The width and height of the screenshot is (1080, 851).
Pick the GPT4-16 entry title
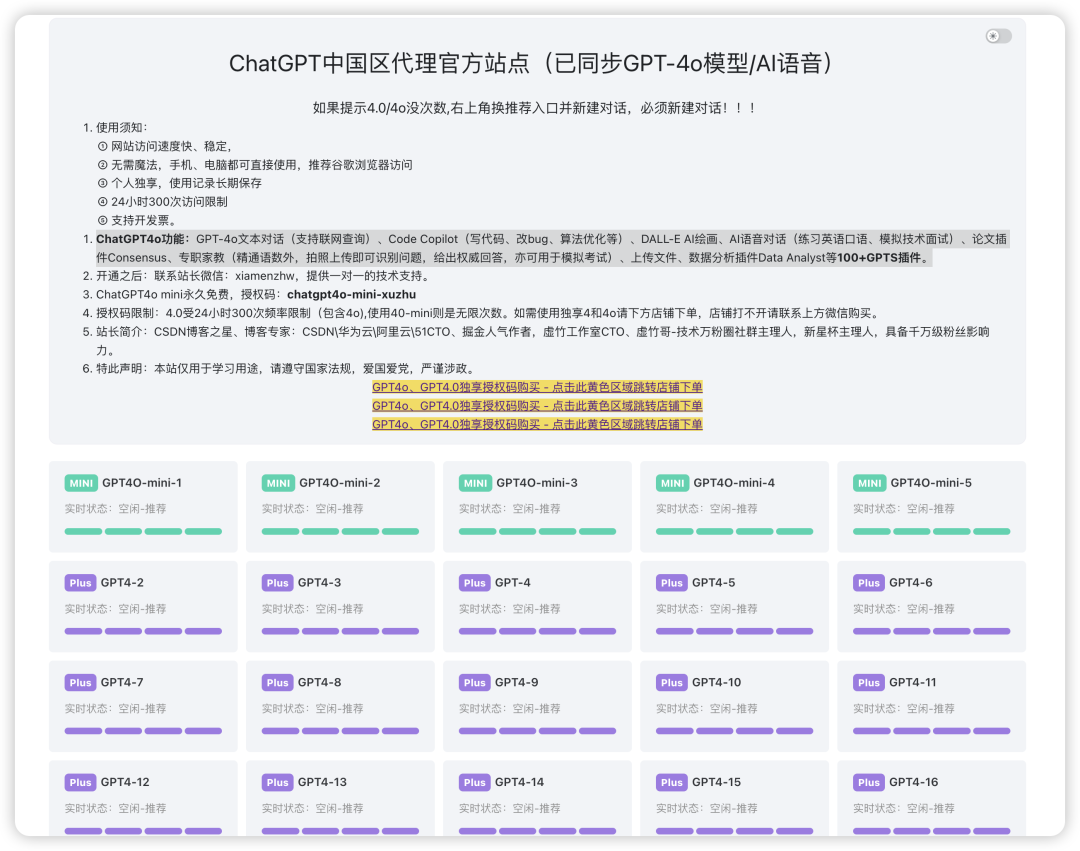click(913, 783)
